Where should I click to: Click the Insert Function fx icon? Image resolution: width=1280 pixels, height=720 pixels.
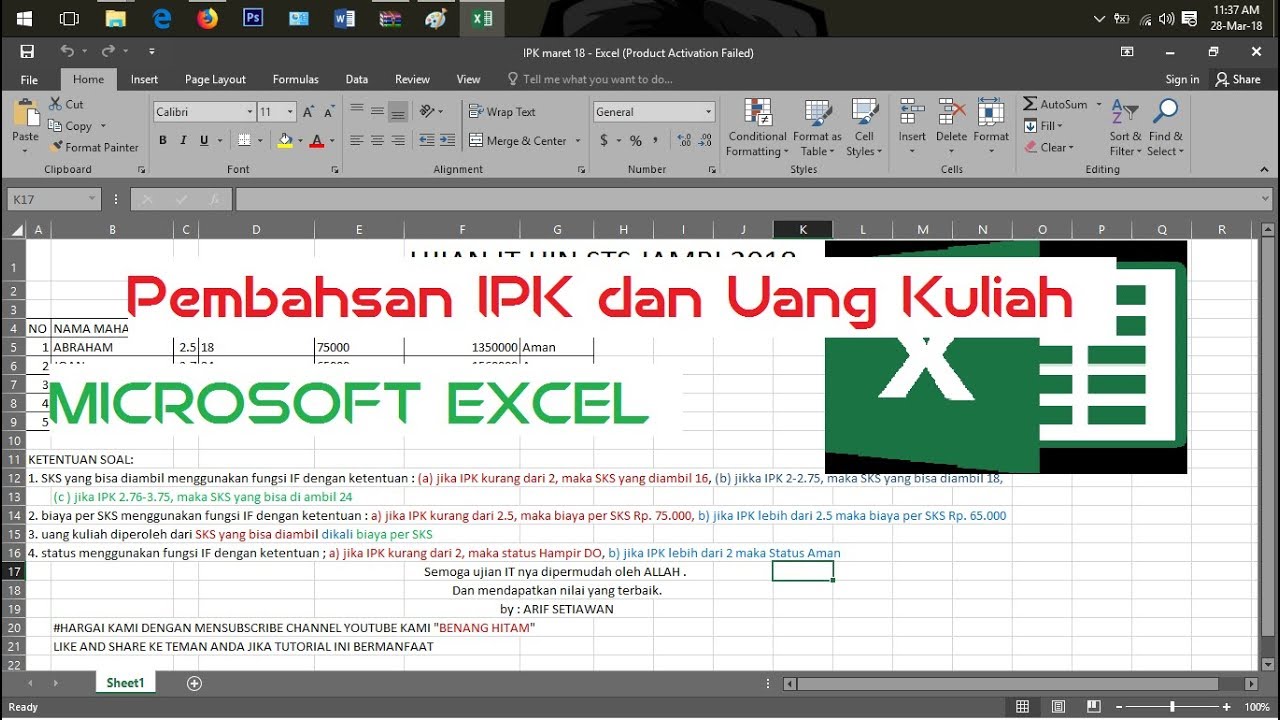click(x=214, y=200)
